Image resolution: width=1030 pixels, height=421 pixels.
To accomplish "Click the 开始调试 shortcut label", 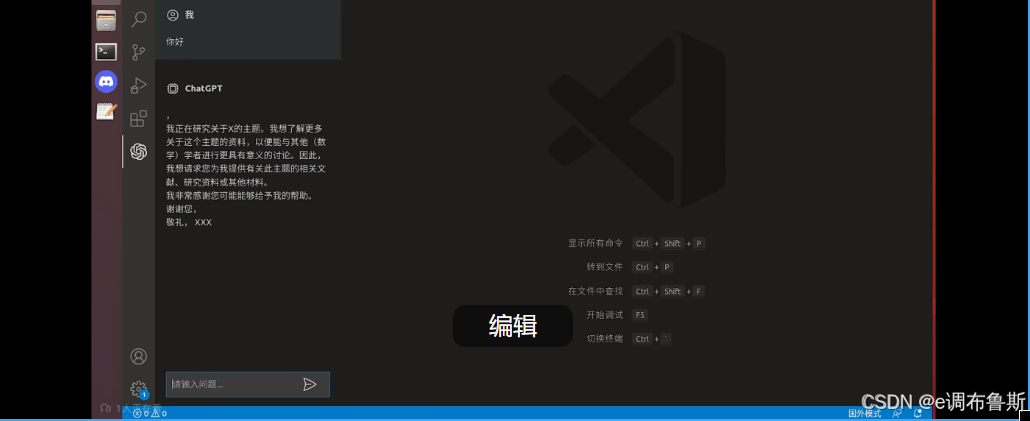I will (605, 315).
